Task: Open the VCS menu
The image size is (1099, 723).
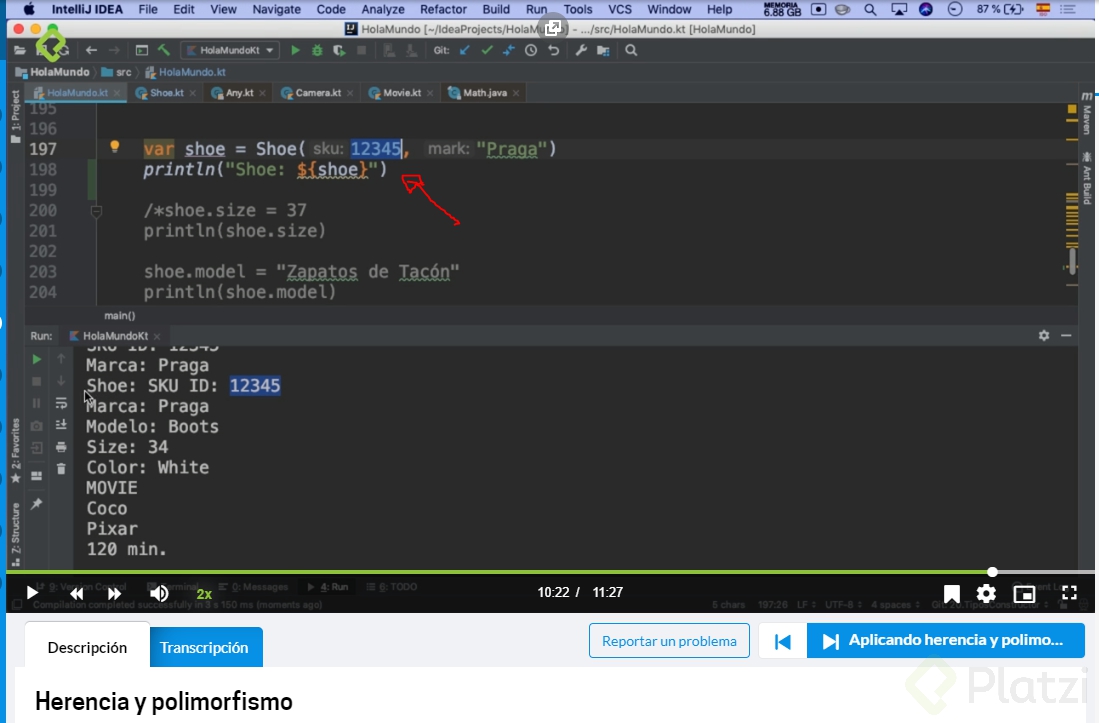Action: [x=620, y=9]
